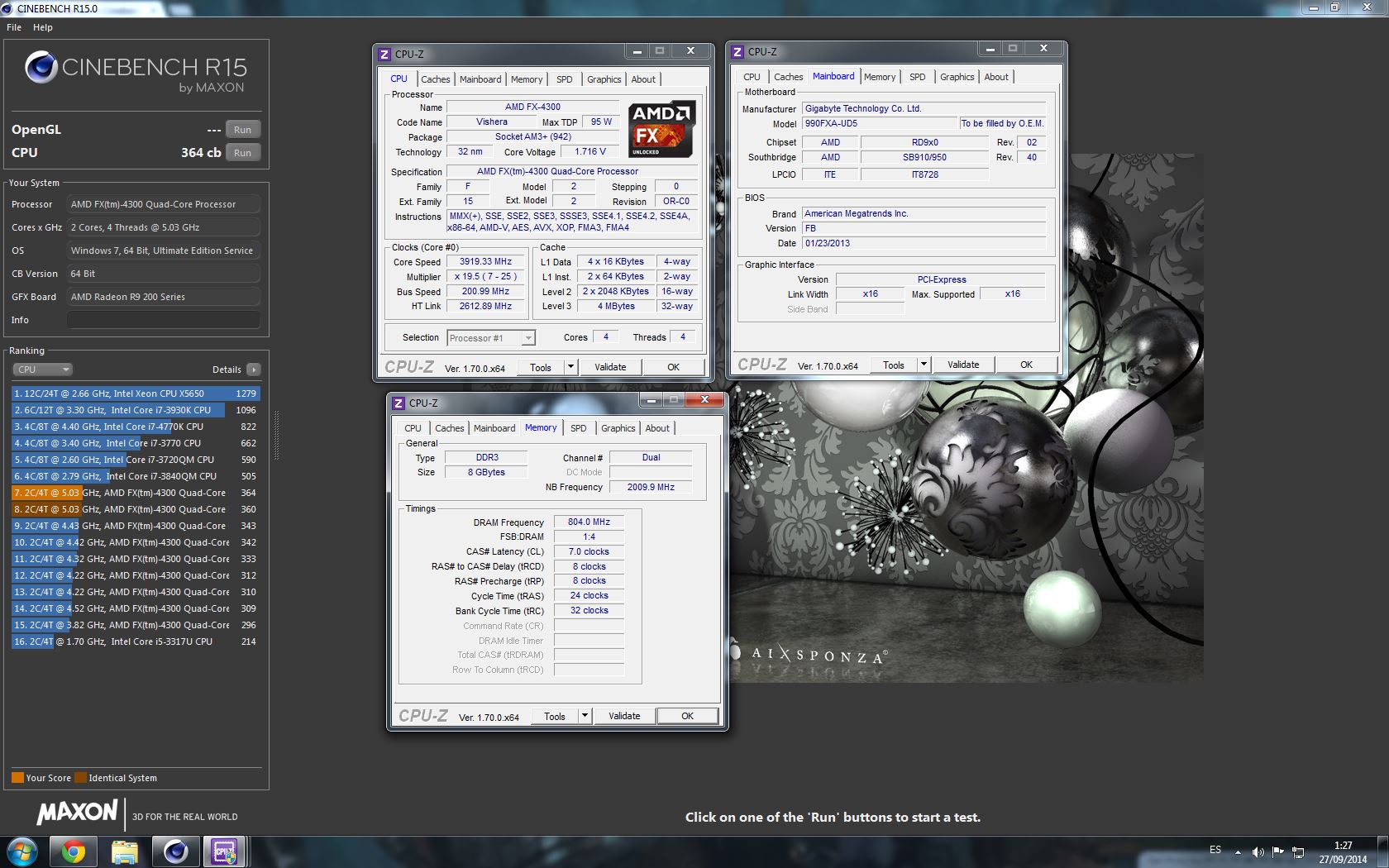1389x868 pixels.
Task: Select ranking row 8 with score 360
Action: coord(136,509)
